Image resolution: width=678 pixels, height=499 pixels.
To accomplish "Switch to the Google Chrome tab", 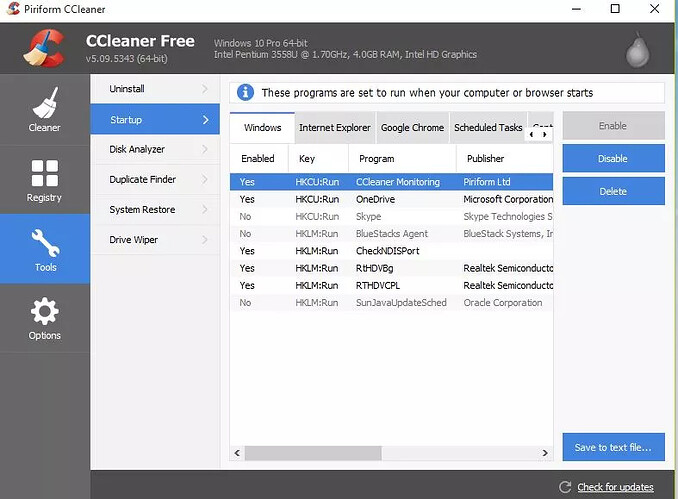I will click(412, 128).
